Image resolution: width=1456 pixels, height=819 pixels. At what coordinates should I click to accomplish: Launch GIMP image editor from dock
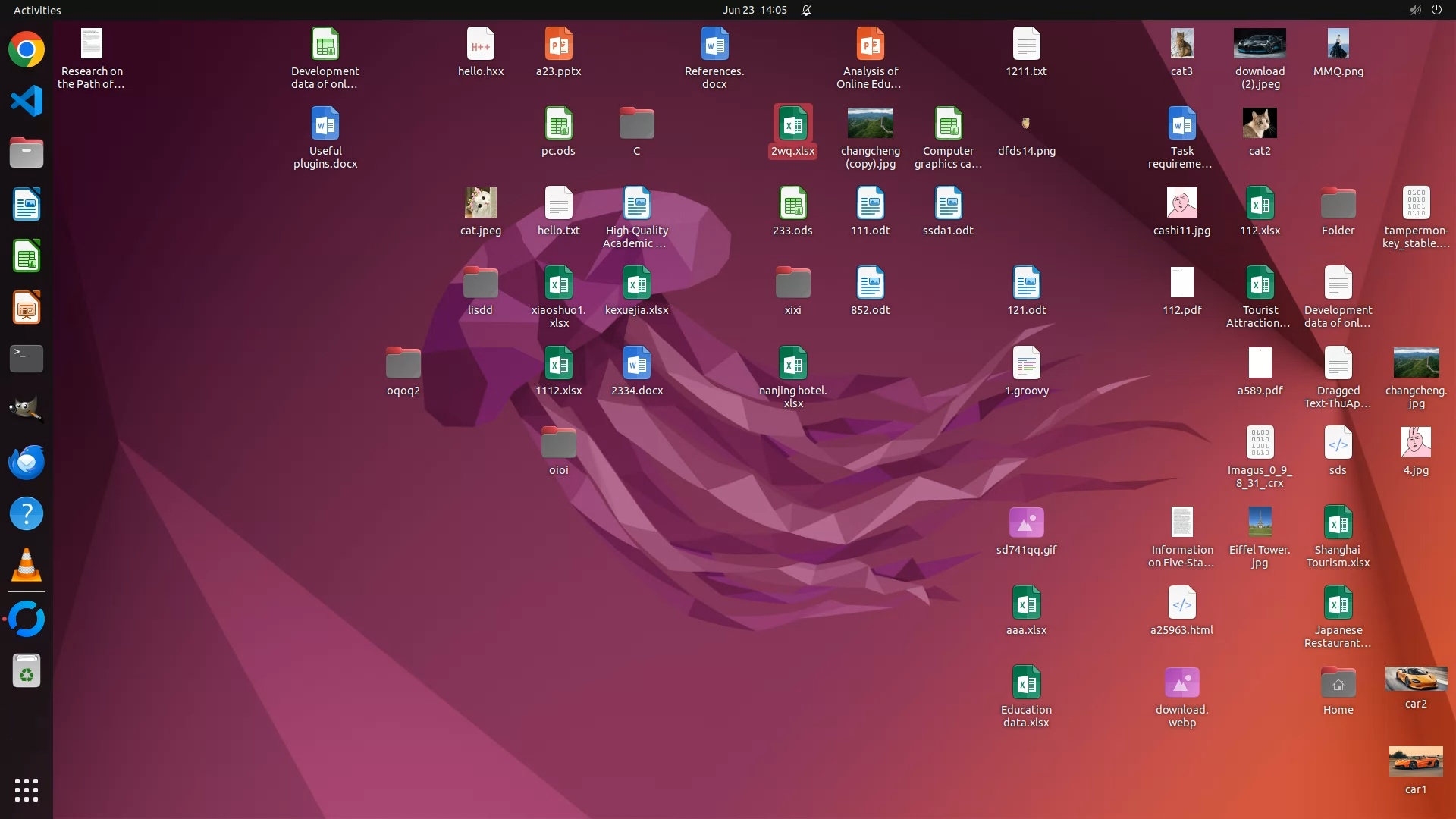pos(27,409)
